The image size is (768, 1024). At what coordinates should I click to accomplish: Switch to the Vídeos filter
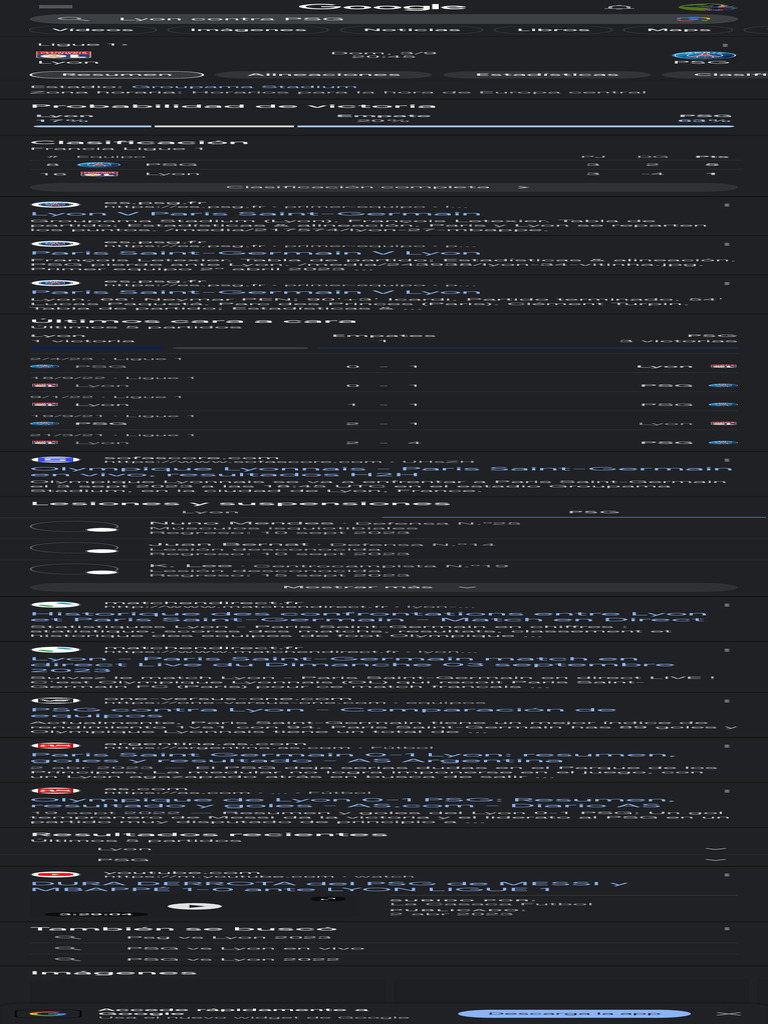coord(92,30)
